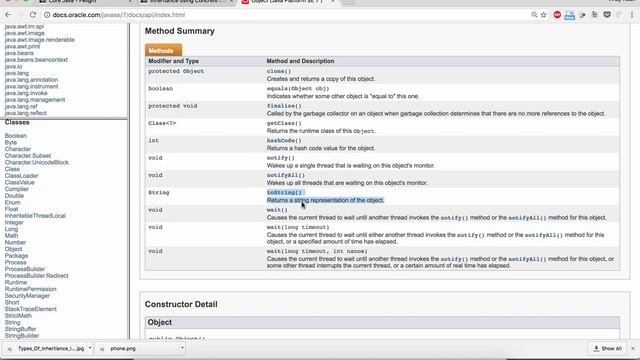640x360 pixels.
Task: Open the wait() method link
Action: click(277, 210)
